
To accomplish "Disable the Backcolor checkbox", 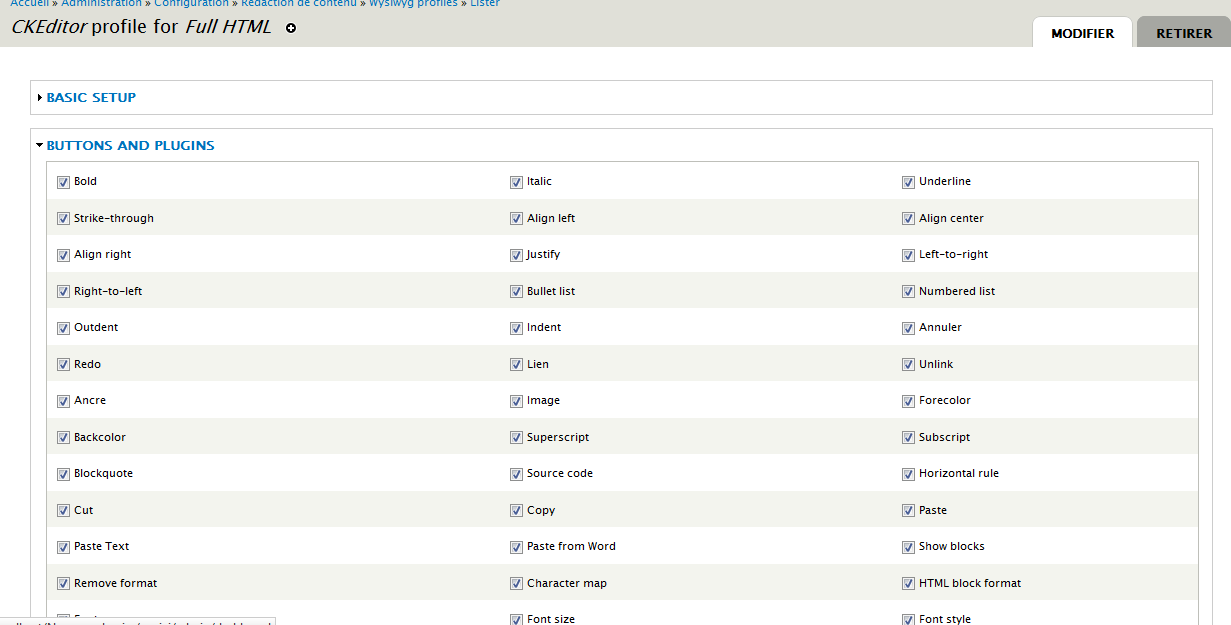I will [x=63, y=438].
